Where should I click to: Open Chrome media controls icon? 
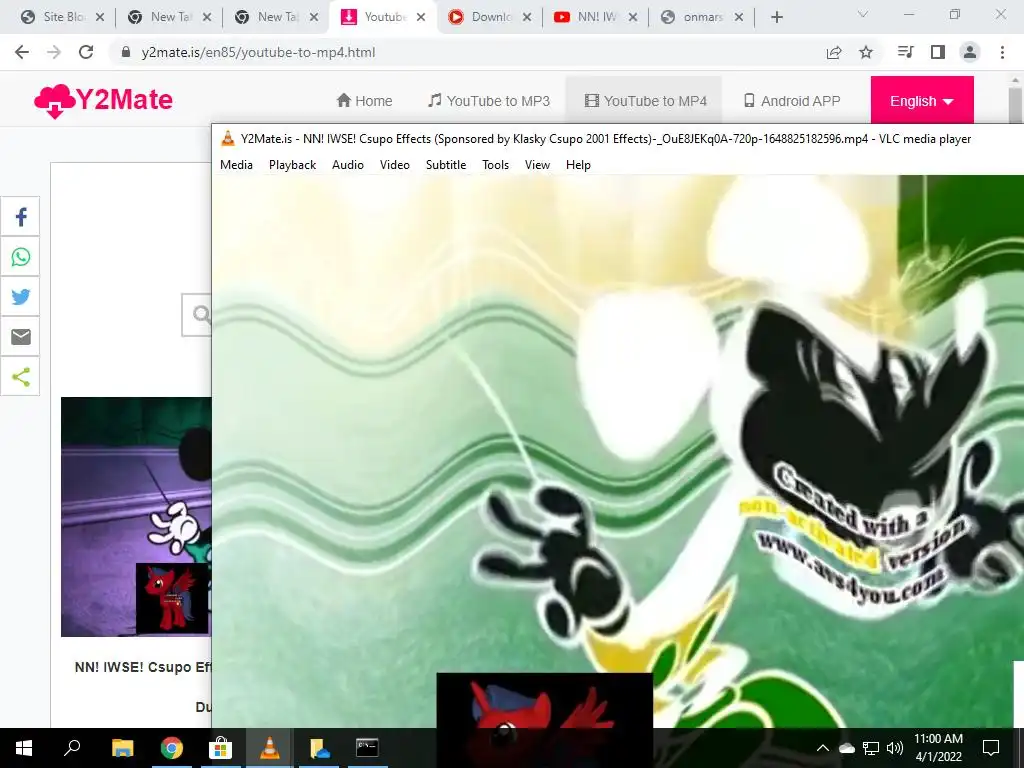(x=905, y=52)
